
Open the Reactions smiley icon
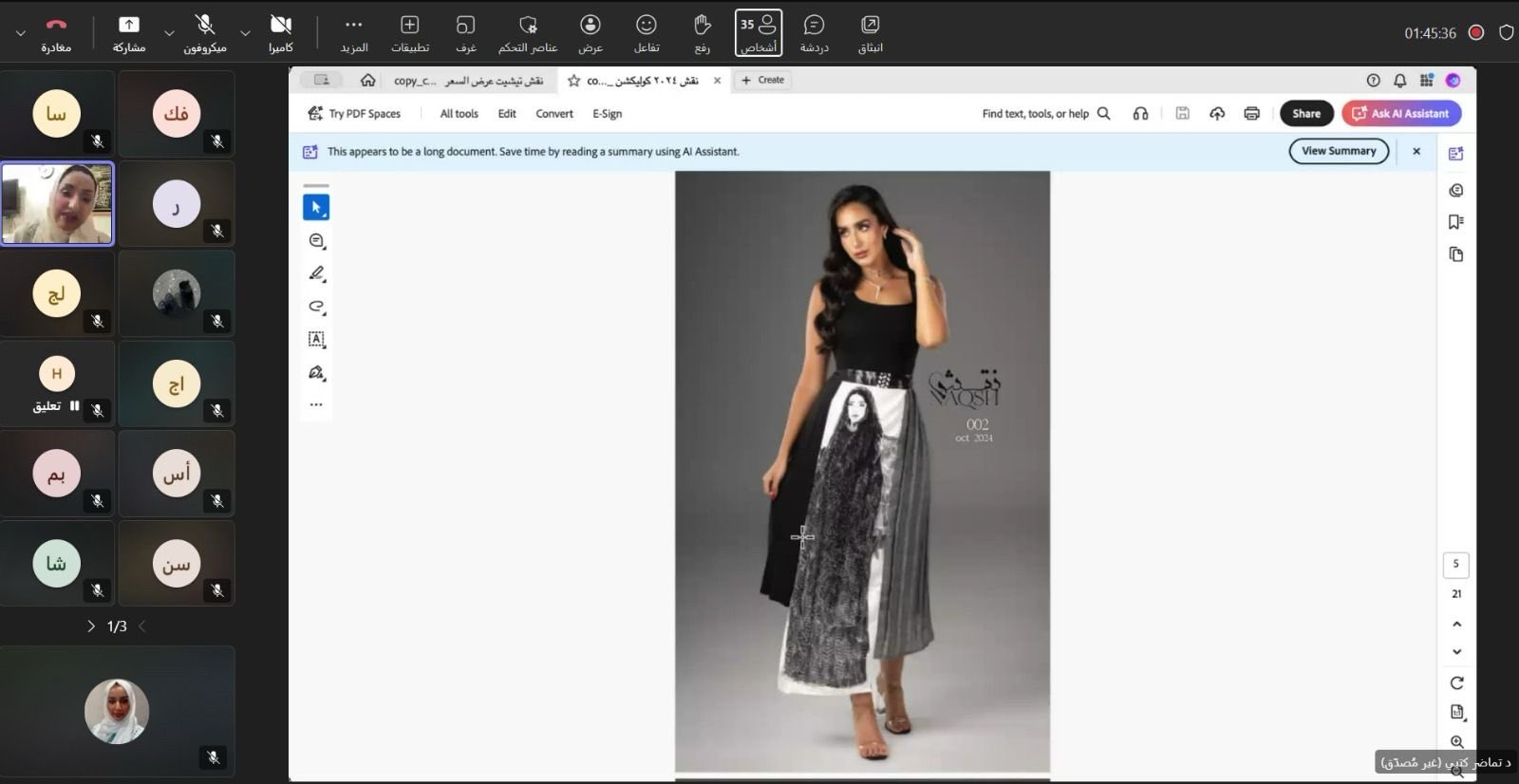(647, 32)
